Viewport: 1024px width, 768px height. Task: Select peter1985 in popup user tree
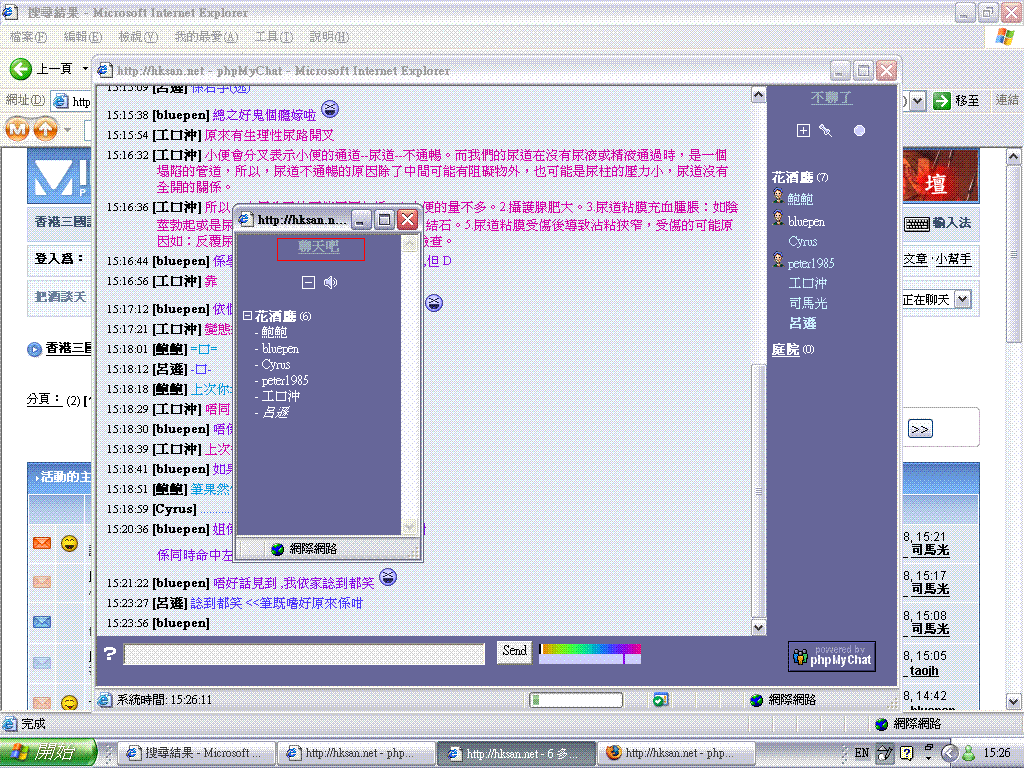coord(285,380)
